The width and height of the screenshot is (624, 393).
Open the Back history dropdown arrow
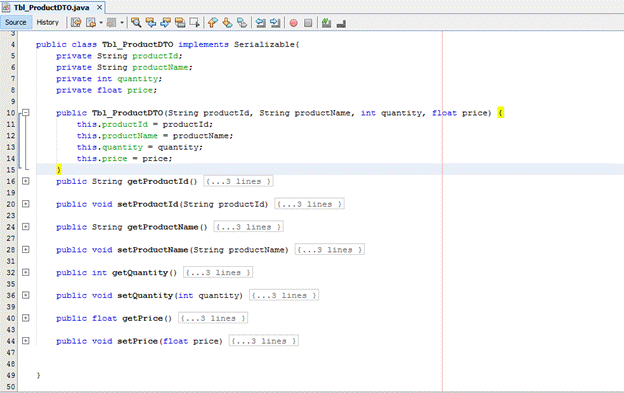click(x=101, y=23)
